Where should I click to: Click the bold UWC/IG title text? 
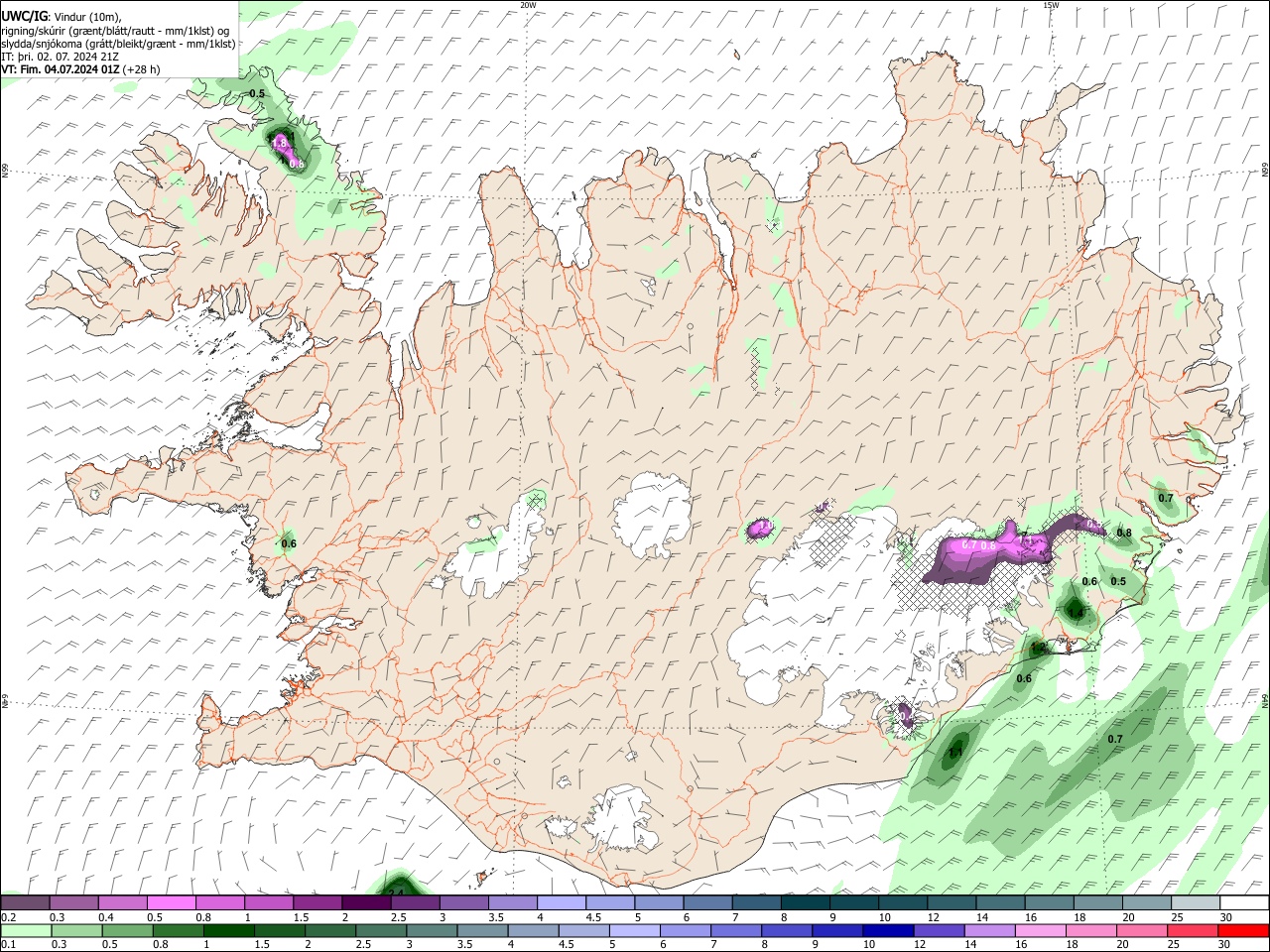coord(25,15)
